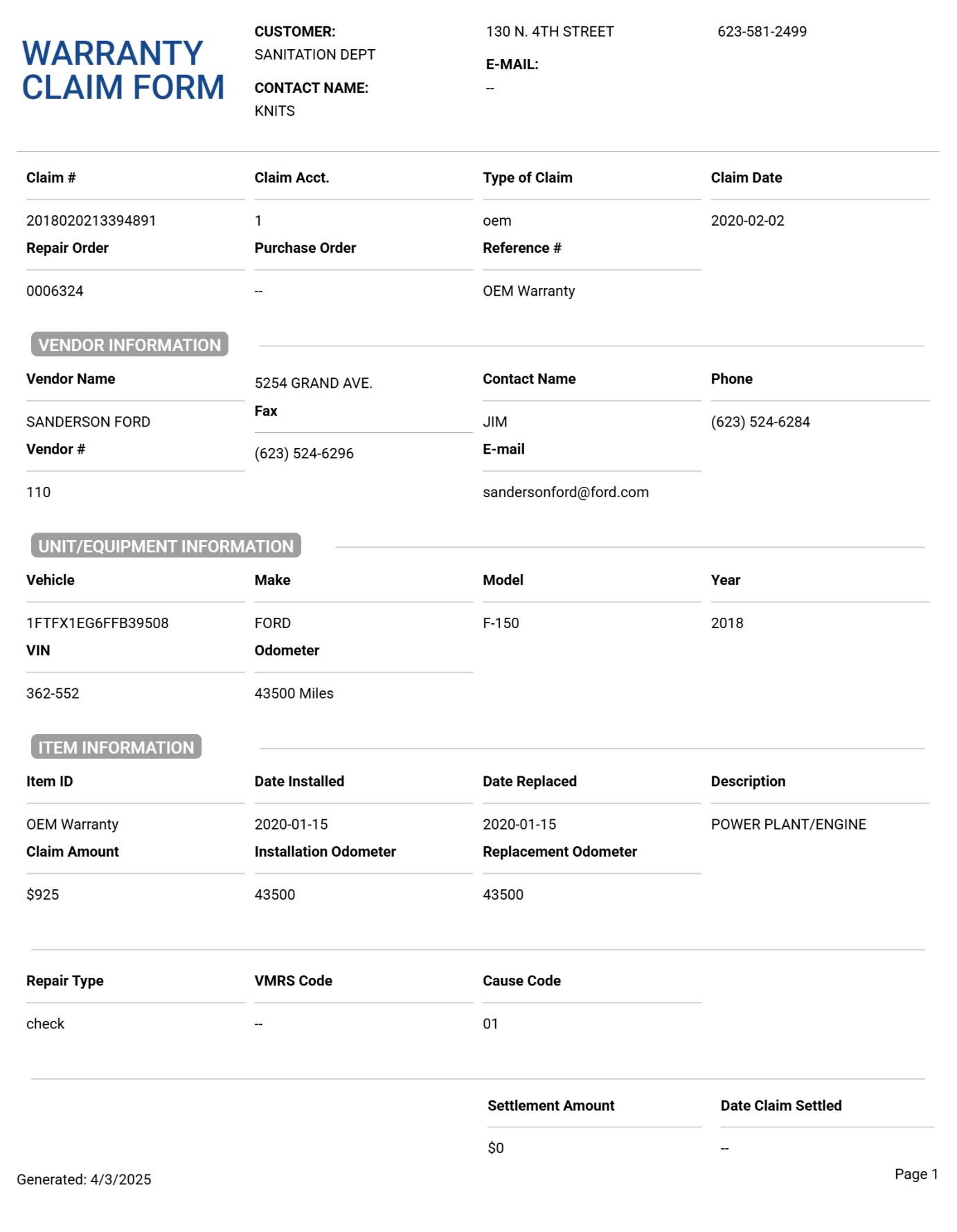Click the model value F-150

click(x=501, y=623)
